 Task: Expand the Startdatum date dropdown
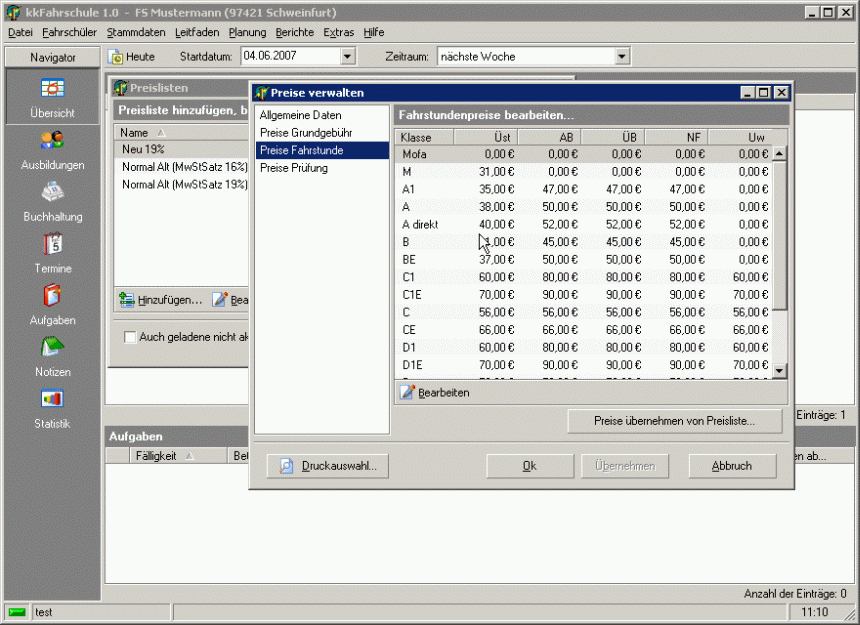348,57
